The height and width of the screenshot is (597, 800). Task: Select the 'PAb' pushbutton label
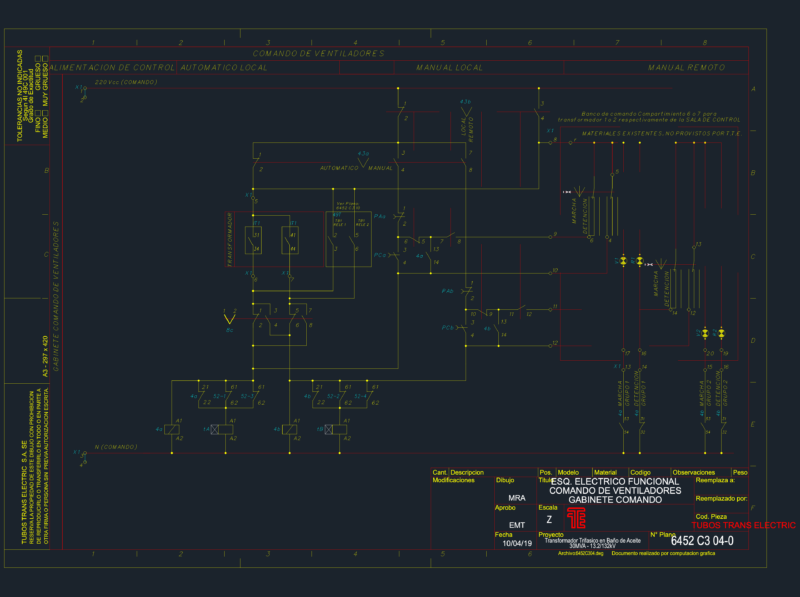tap(447, 291)
